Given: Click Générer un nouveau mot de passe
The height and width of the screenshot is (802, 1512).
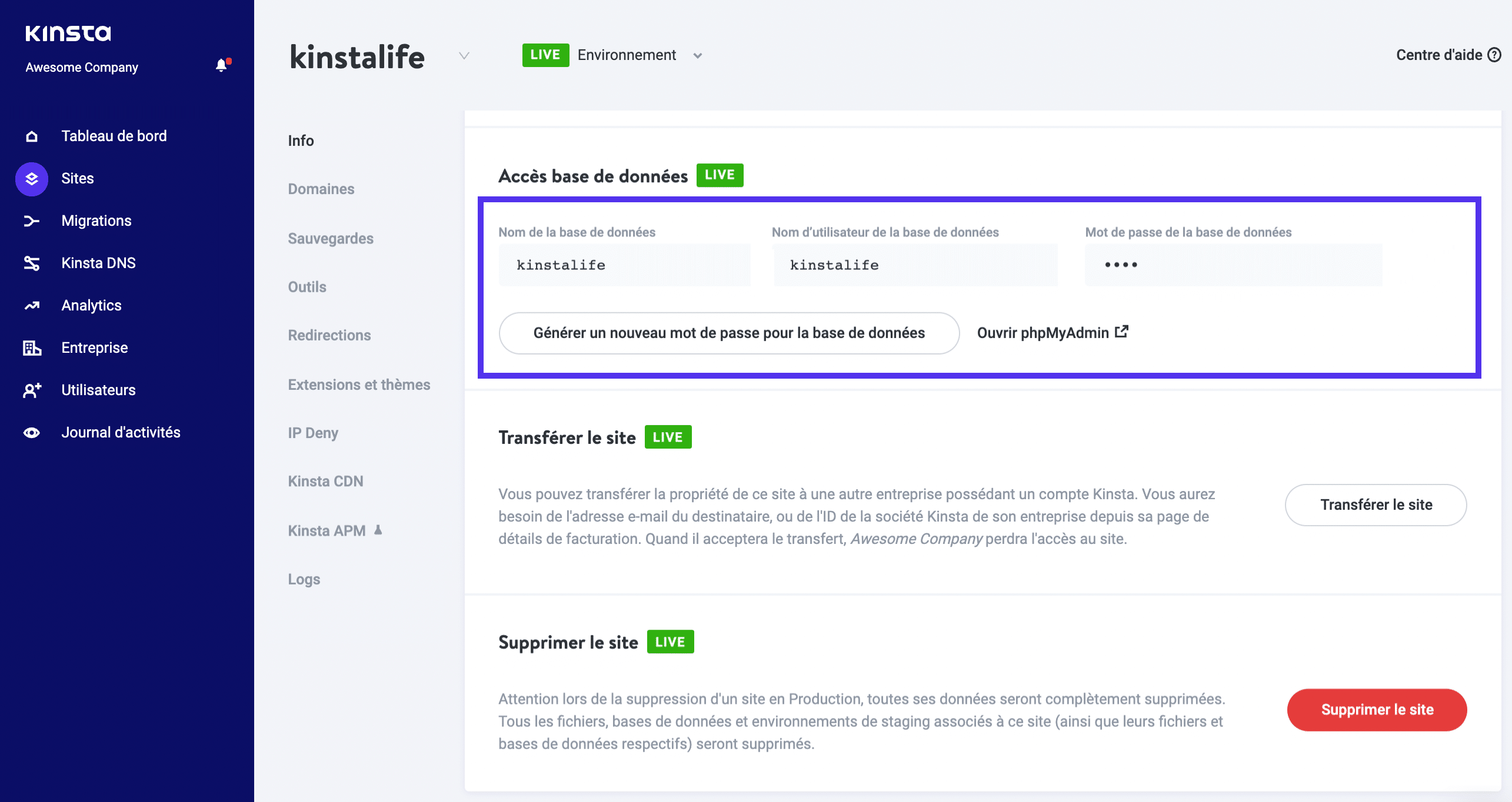Looking at the screenshot, I should point(729,332).
